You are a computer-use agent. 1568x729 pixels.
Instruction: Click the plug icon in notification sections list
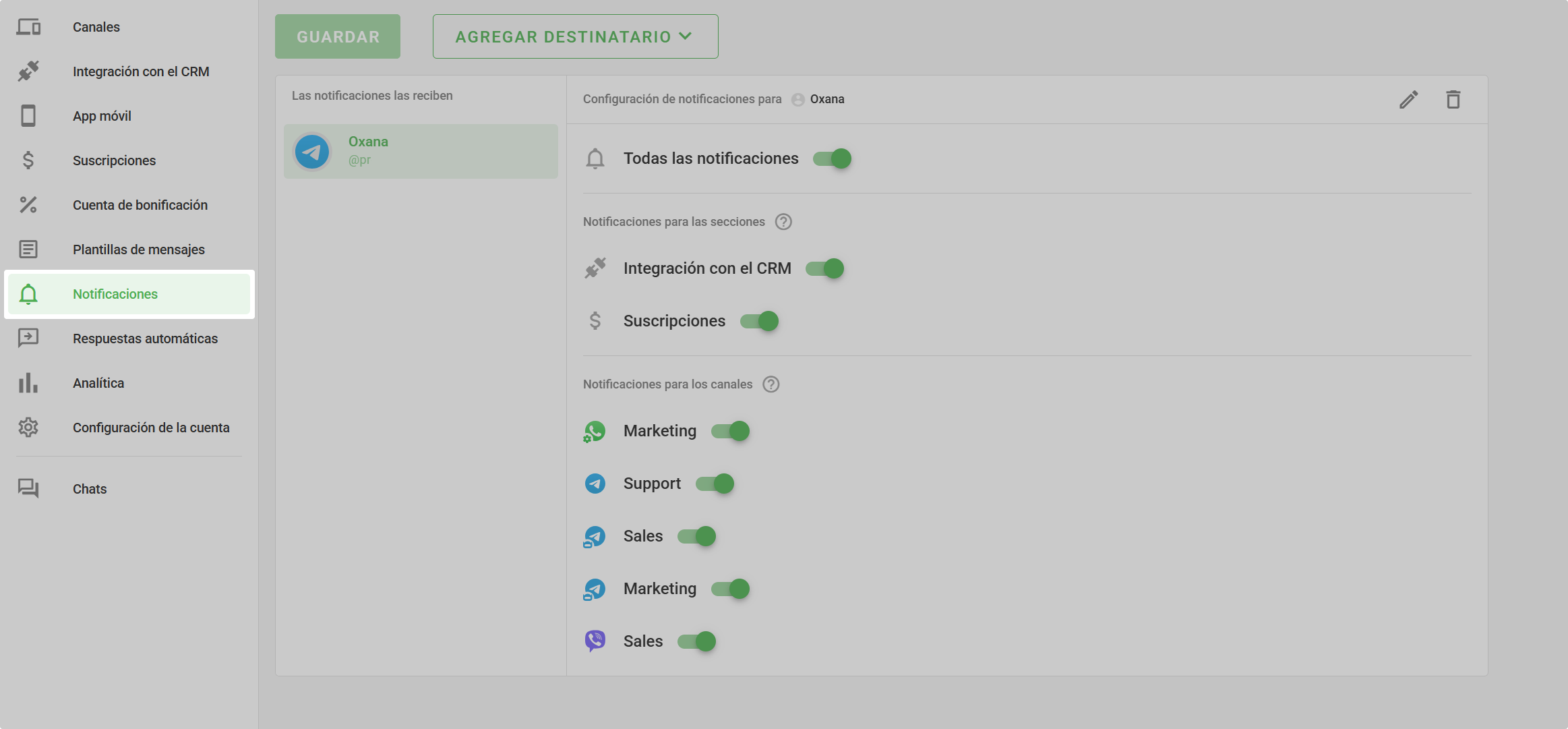595,268
